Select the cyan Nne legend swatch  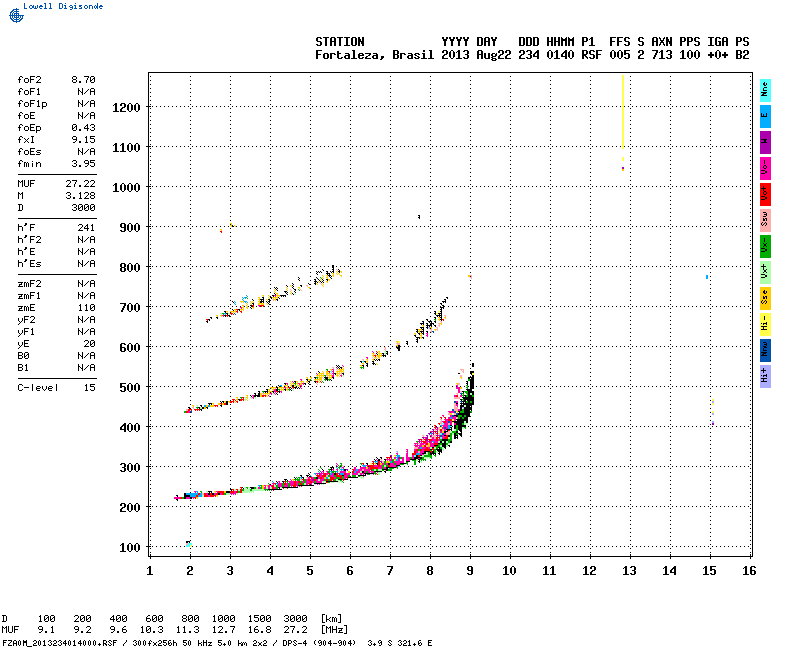pos(765,91)
